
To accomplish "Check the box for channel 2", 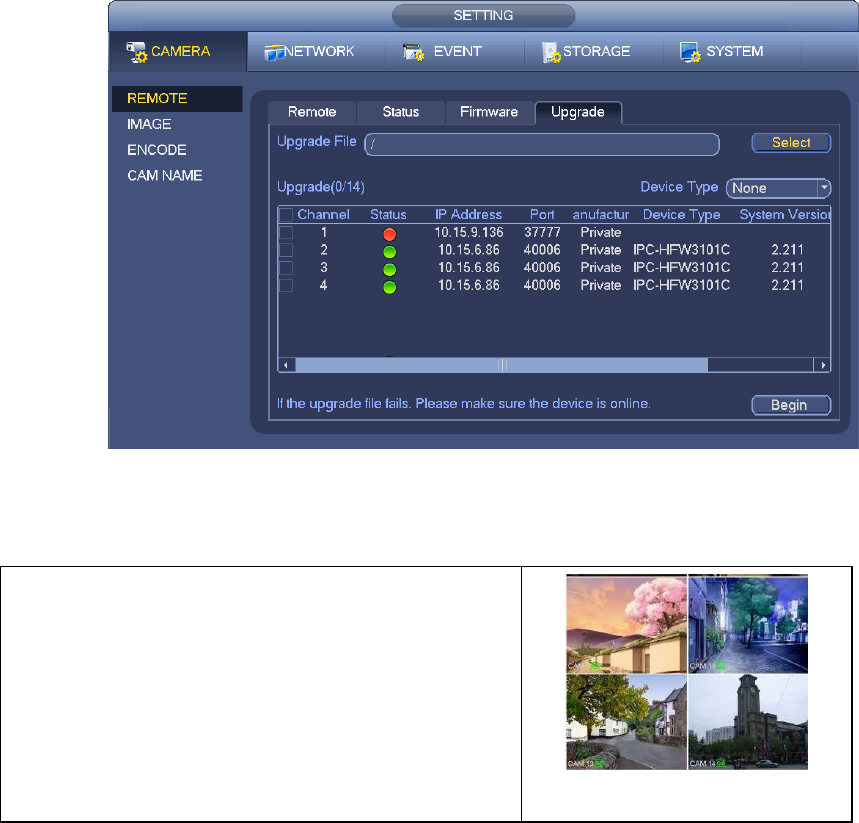I will [286, 250].
